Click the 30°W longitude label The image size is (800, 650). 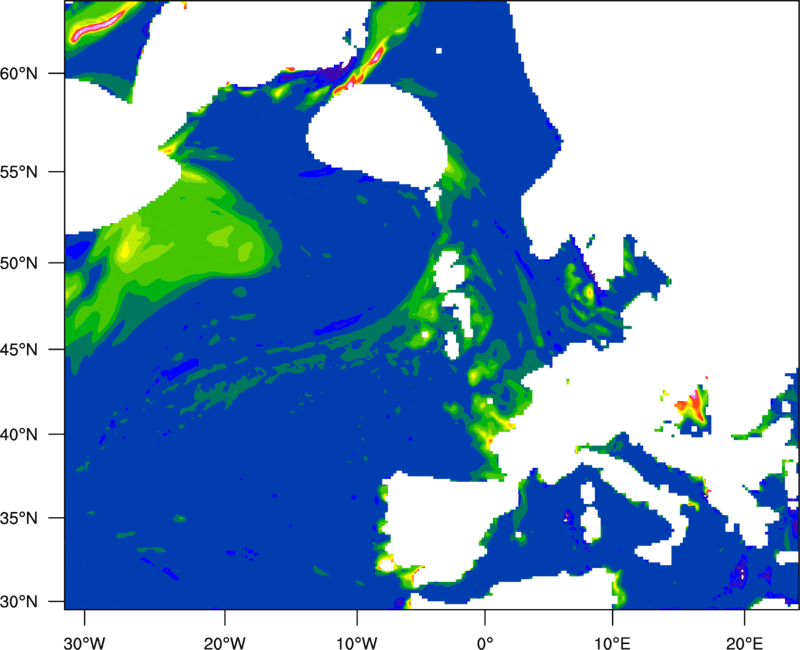[85, 643]
